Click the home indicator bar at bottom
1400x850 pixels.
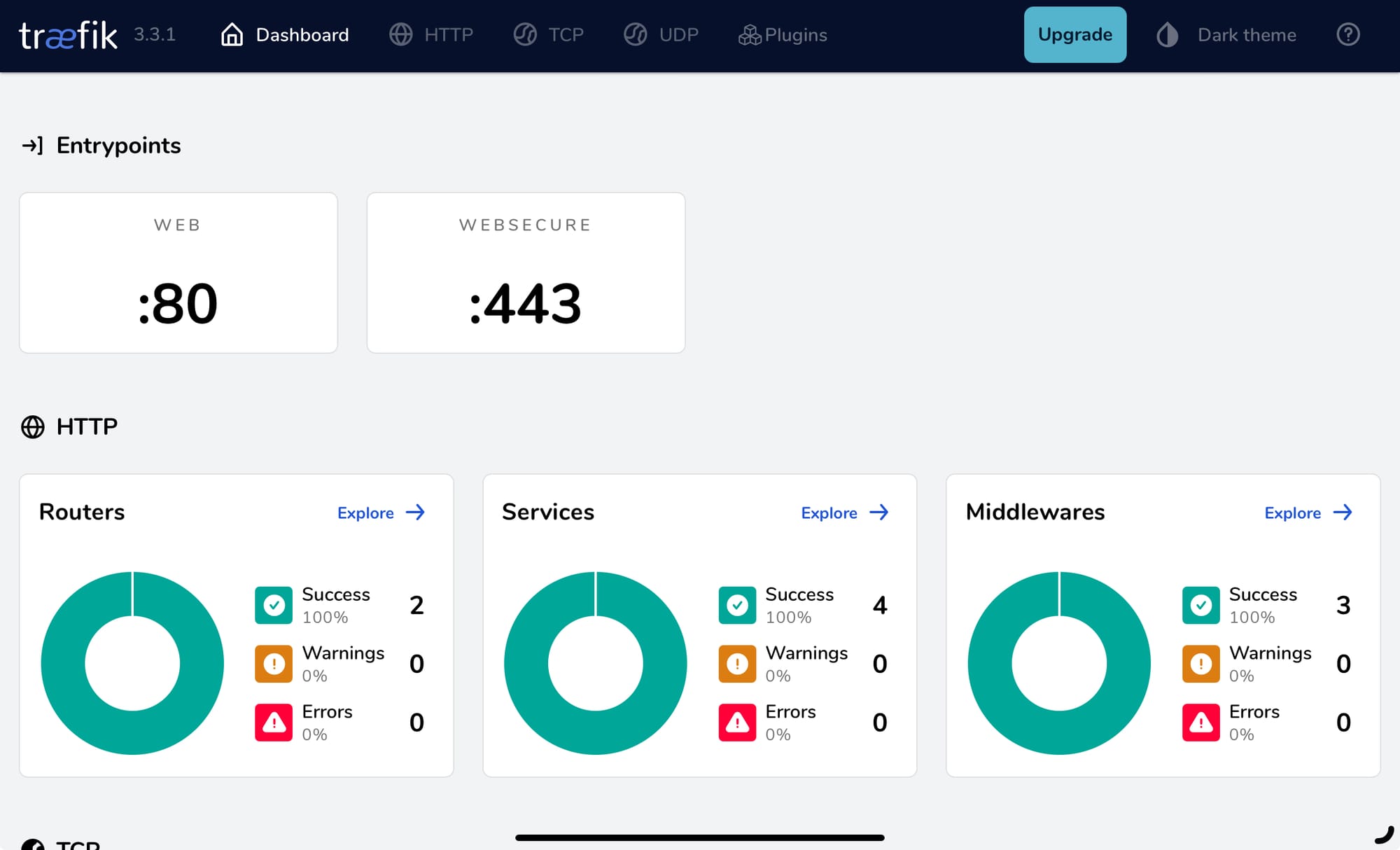700,837
